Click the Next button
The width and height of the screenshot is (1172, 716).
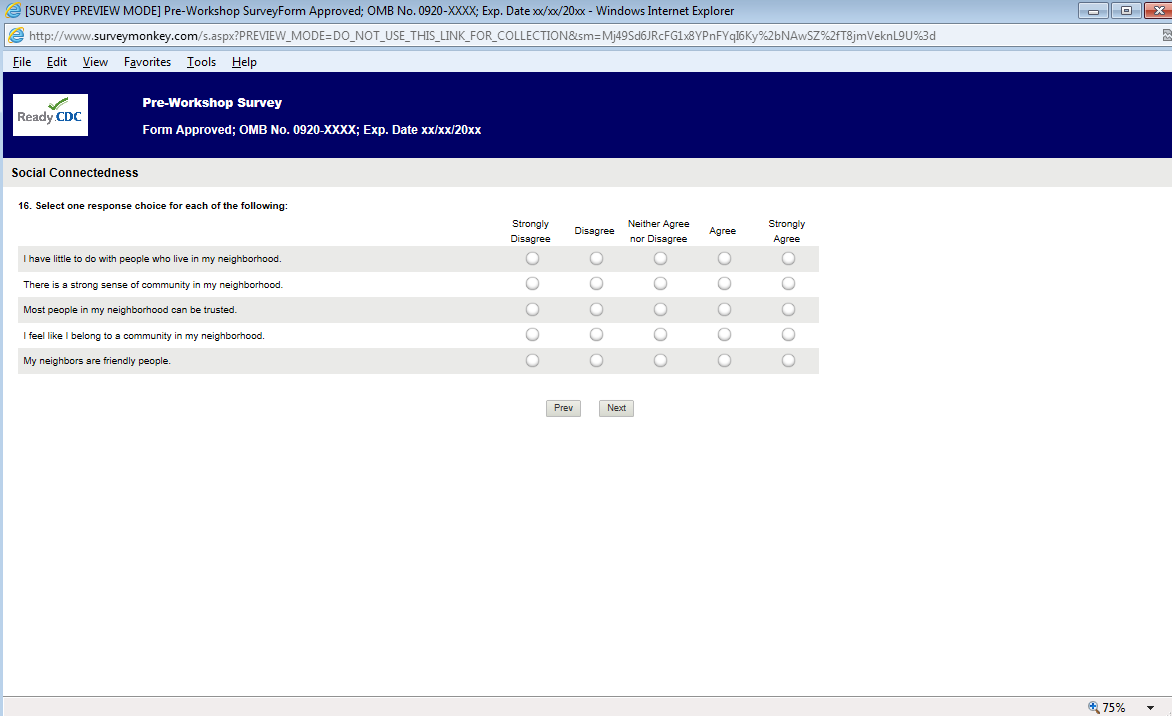(617, 408)
